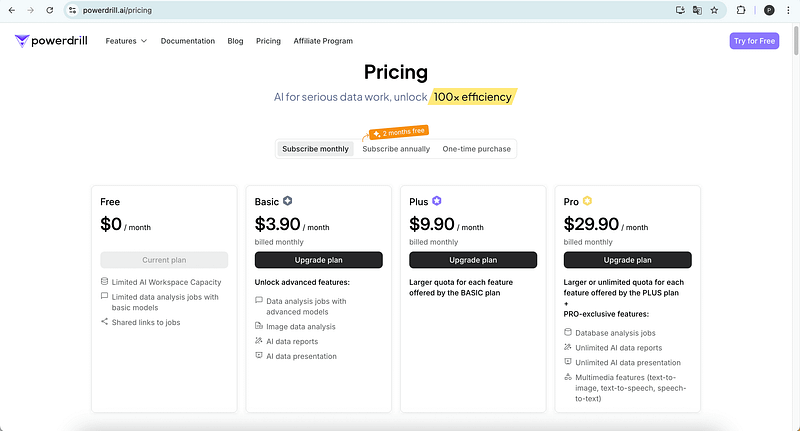The width and height of the screenshot is (800, 431).
Task: Go to the Blog page
Action: point(235,41)
